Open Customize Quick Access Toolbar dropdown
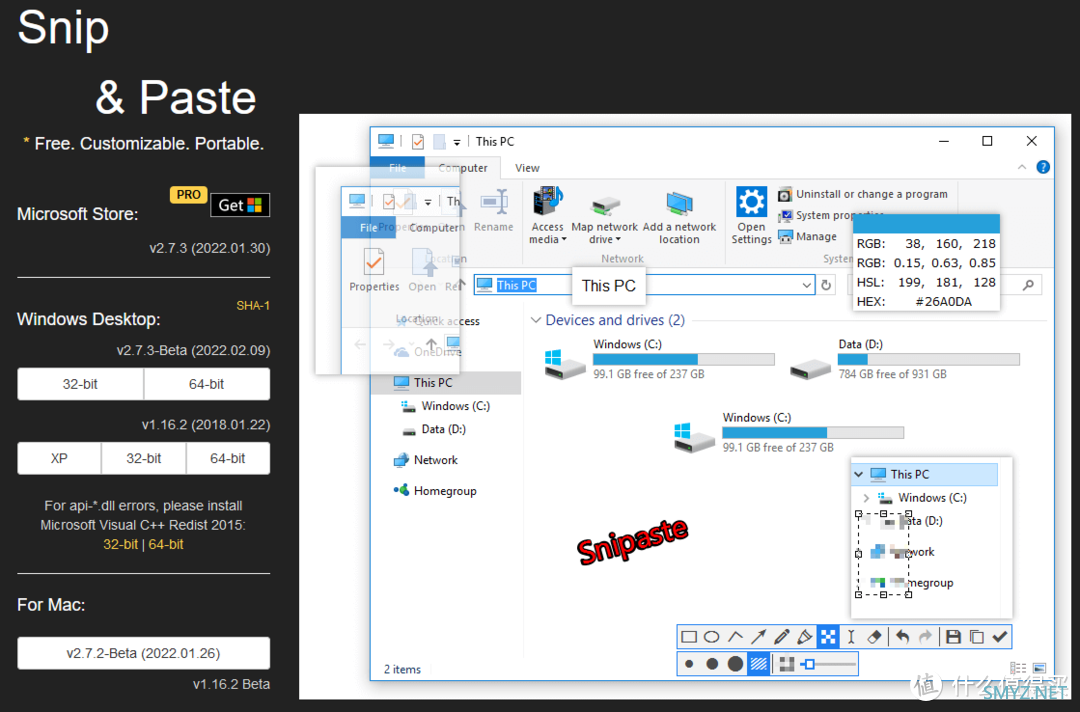Image resolution: width=1080 pixels, height=712 pixels. (x=457, y=143)
